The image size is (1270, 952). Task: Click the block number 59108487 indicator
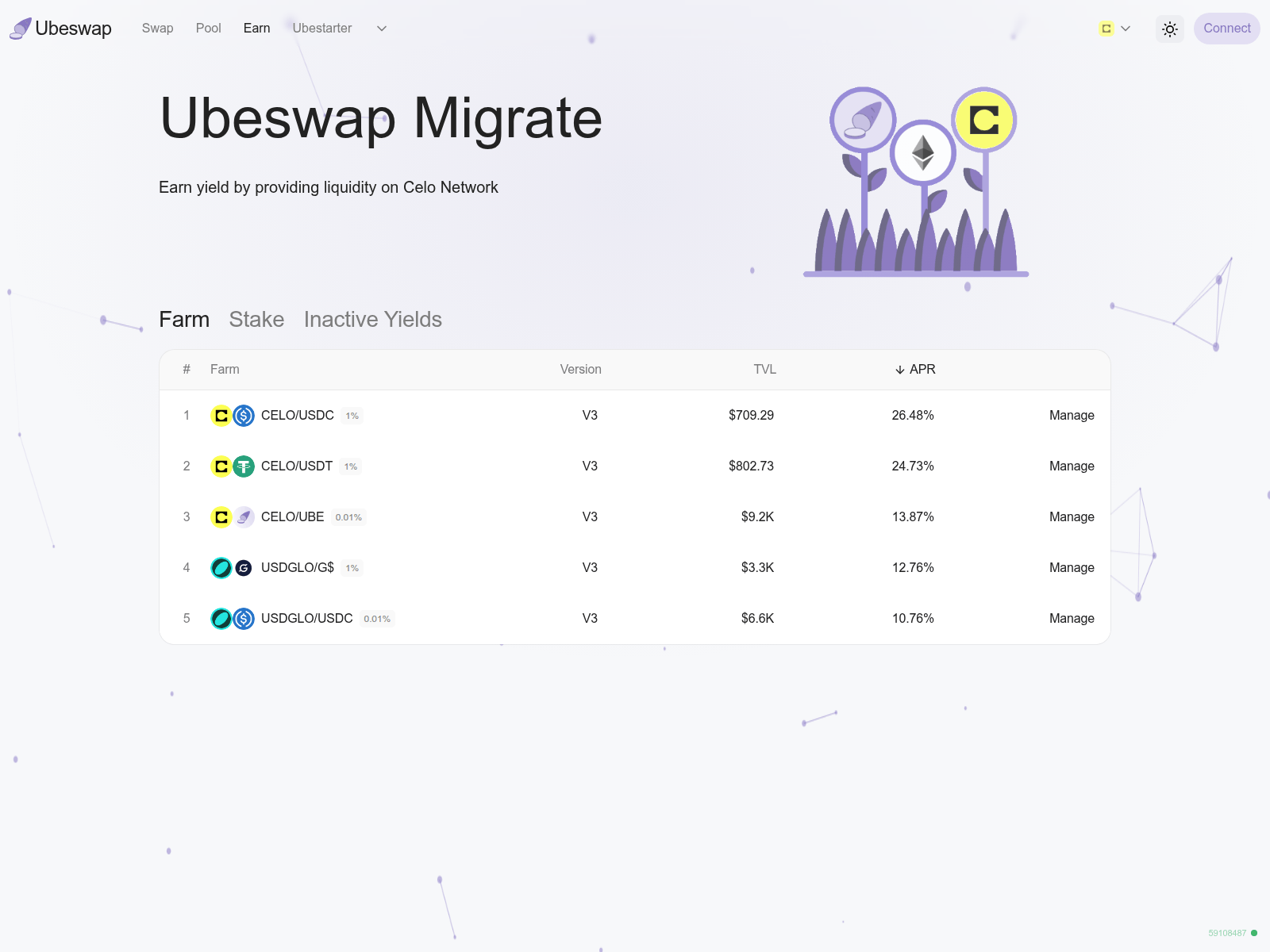(1227, 933)
